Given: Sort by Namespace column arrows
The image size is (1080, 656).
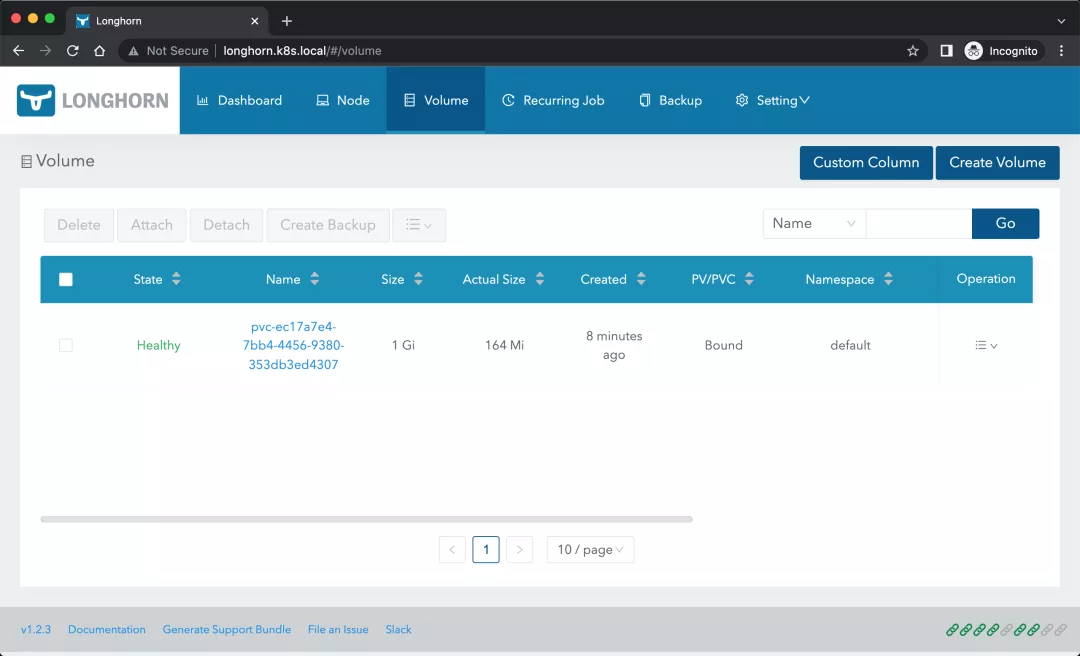Looking at the screenshot, I should click(888, 280).
